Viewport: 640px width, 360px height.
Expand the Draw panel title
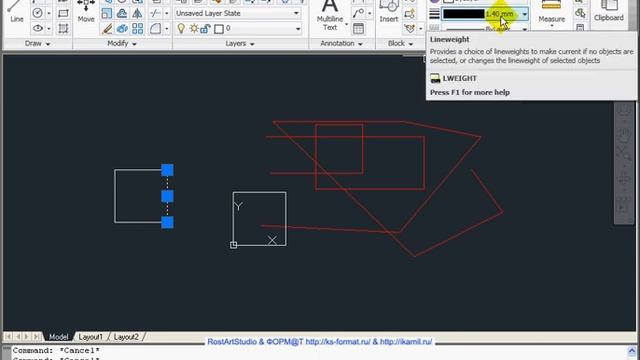tap(37, 43)
